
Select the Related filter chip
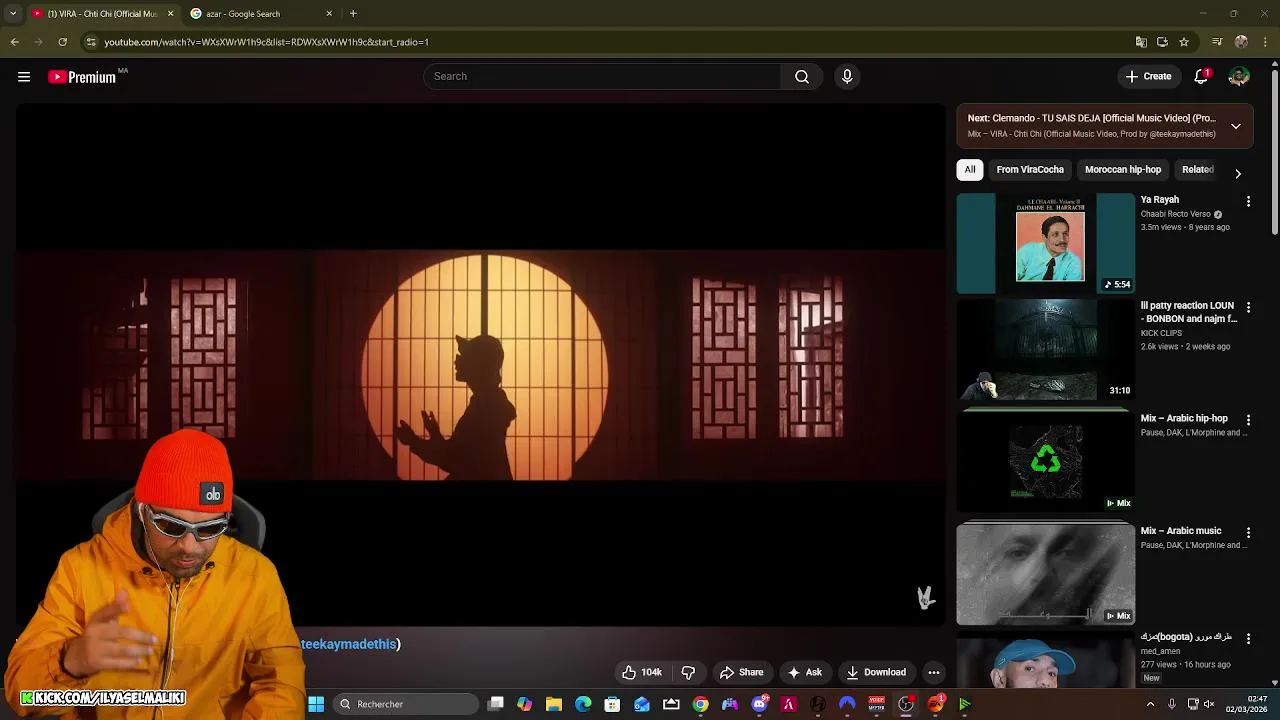coord(1197,170)
